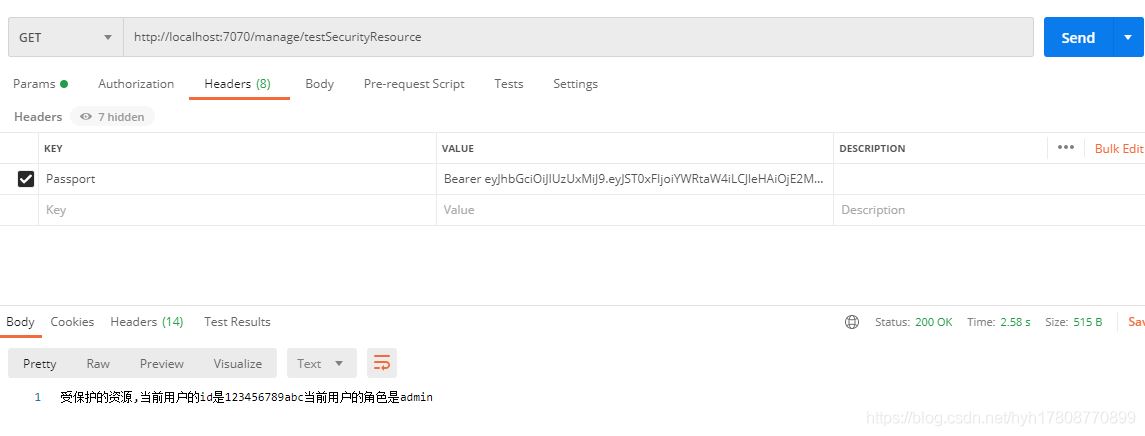Switch to the Authorization tab
This screenshot has width=1145, height=436.
point(136,84)
